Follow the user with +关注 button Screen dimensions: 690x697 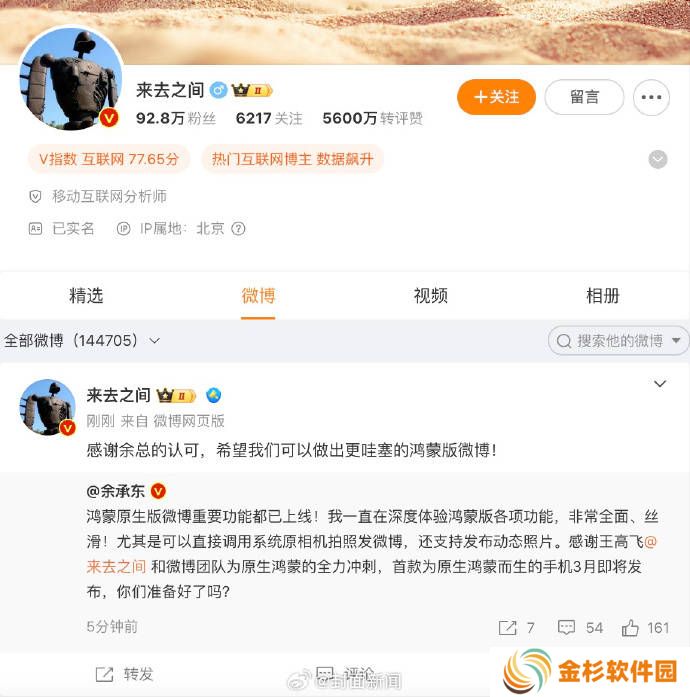[x=496, y=97]
